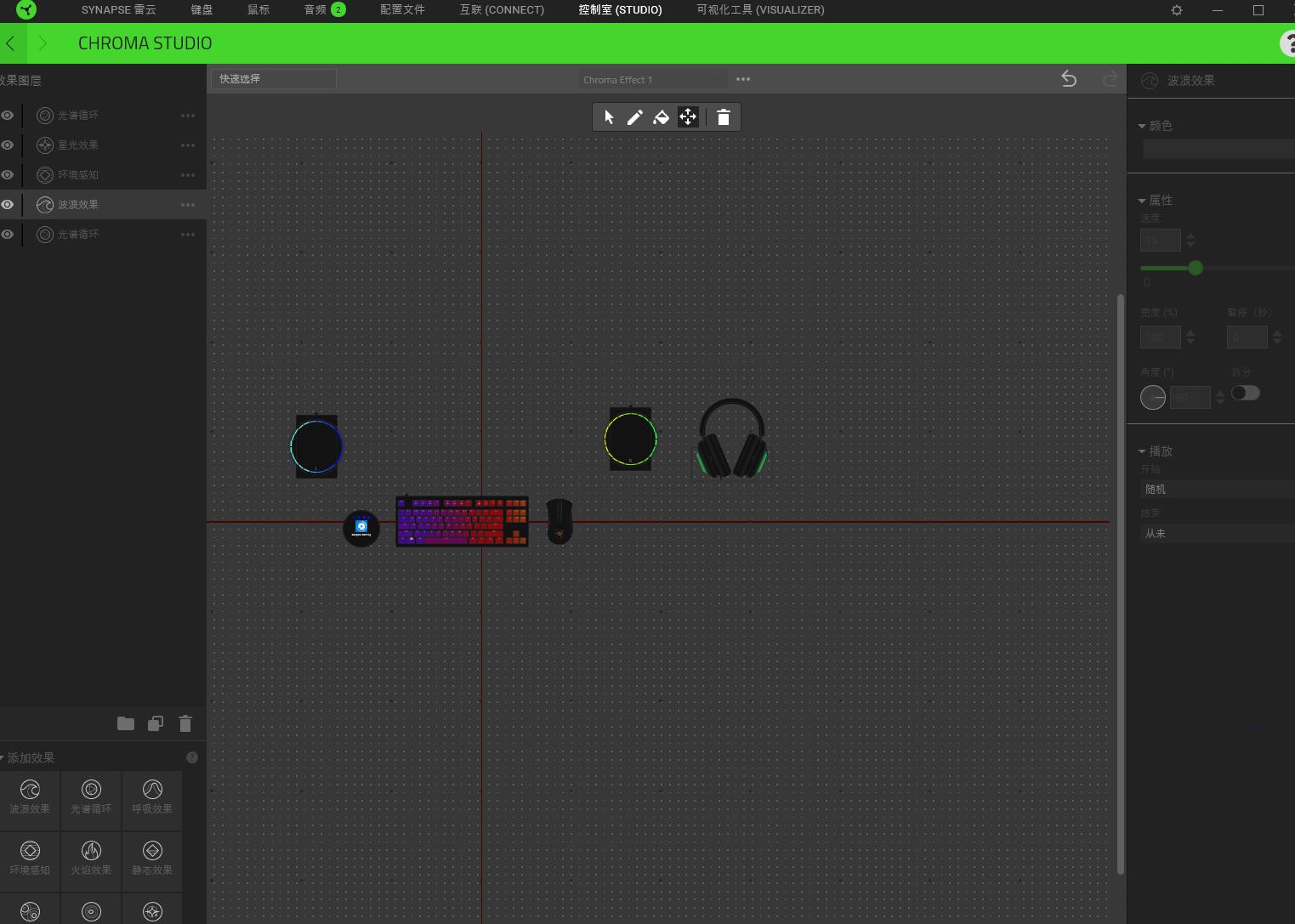Click the undo arrow icon
The height and width of the screenshot is (924, 1295).
pos(1069,79)
